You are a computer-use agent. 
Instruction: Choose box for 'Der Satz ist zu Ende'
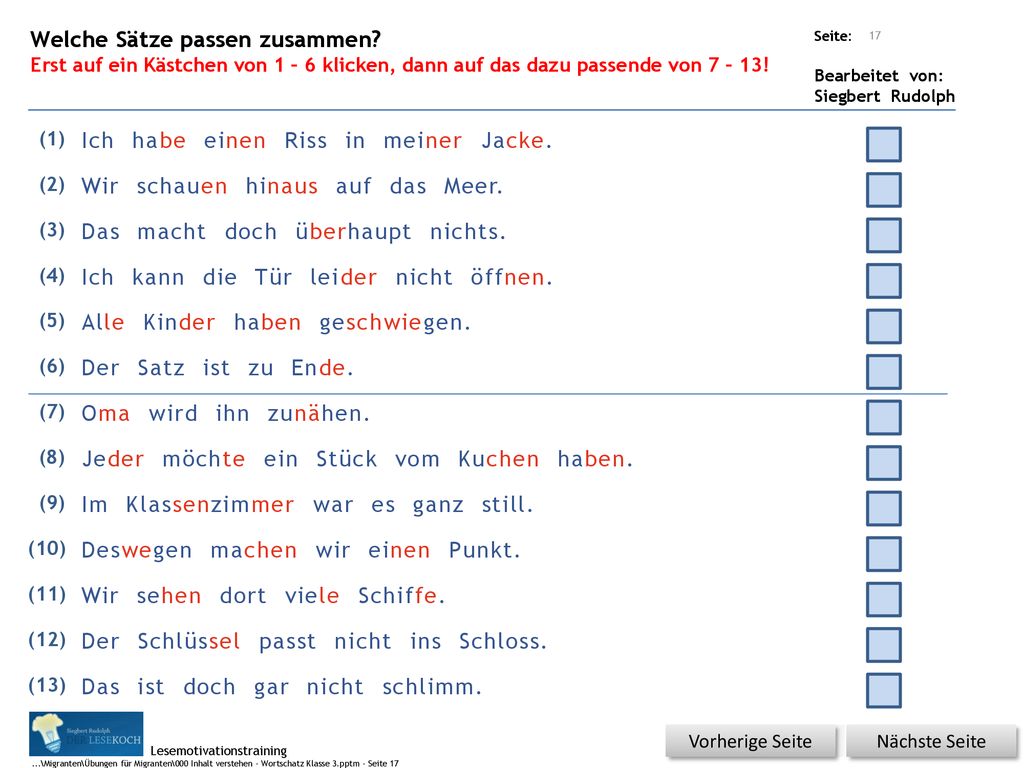tap(884, 372)
